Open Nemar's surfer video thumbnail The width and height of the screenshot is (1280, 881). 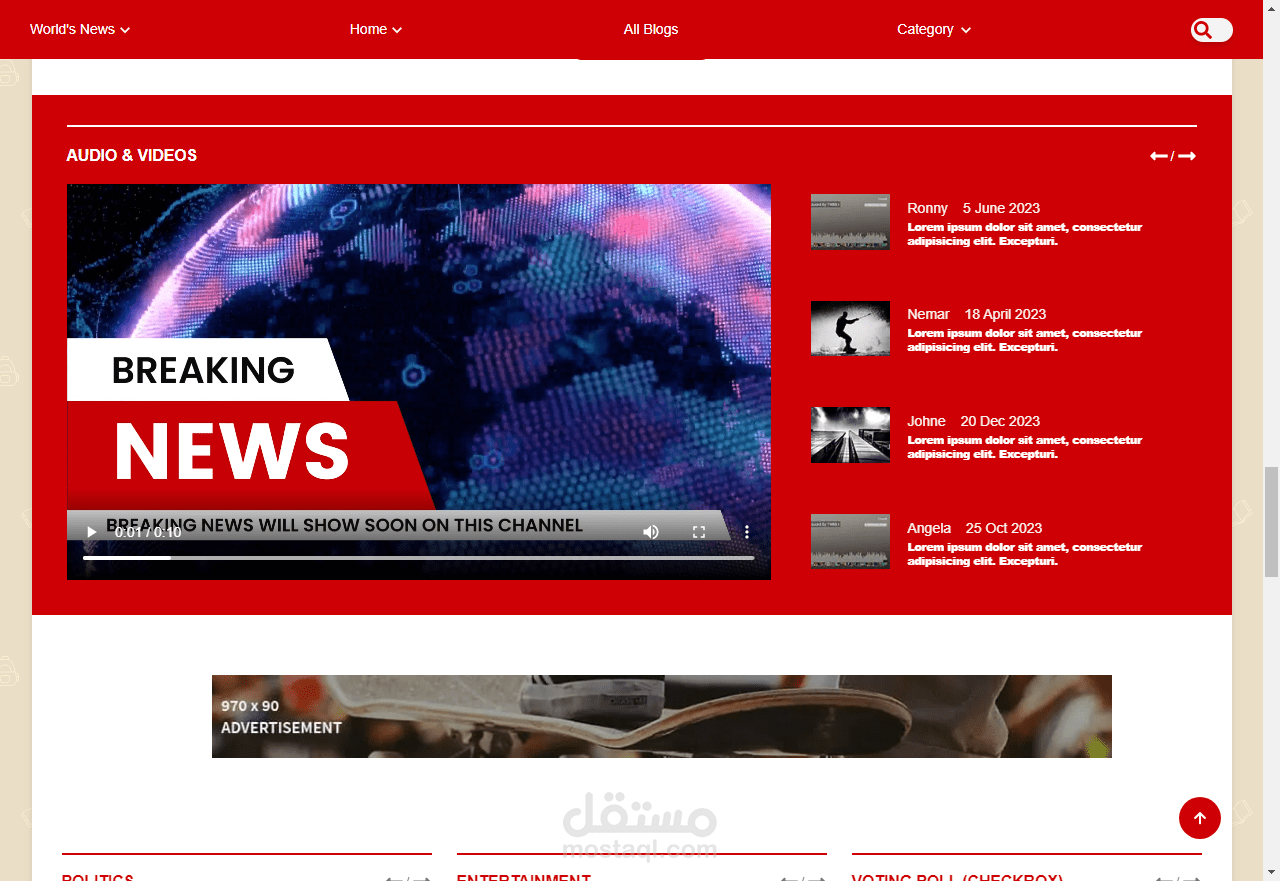850,328
